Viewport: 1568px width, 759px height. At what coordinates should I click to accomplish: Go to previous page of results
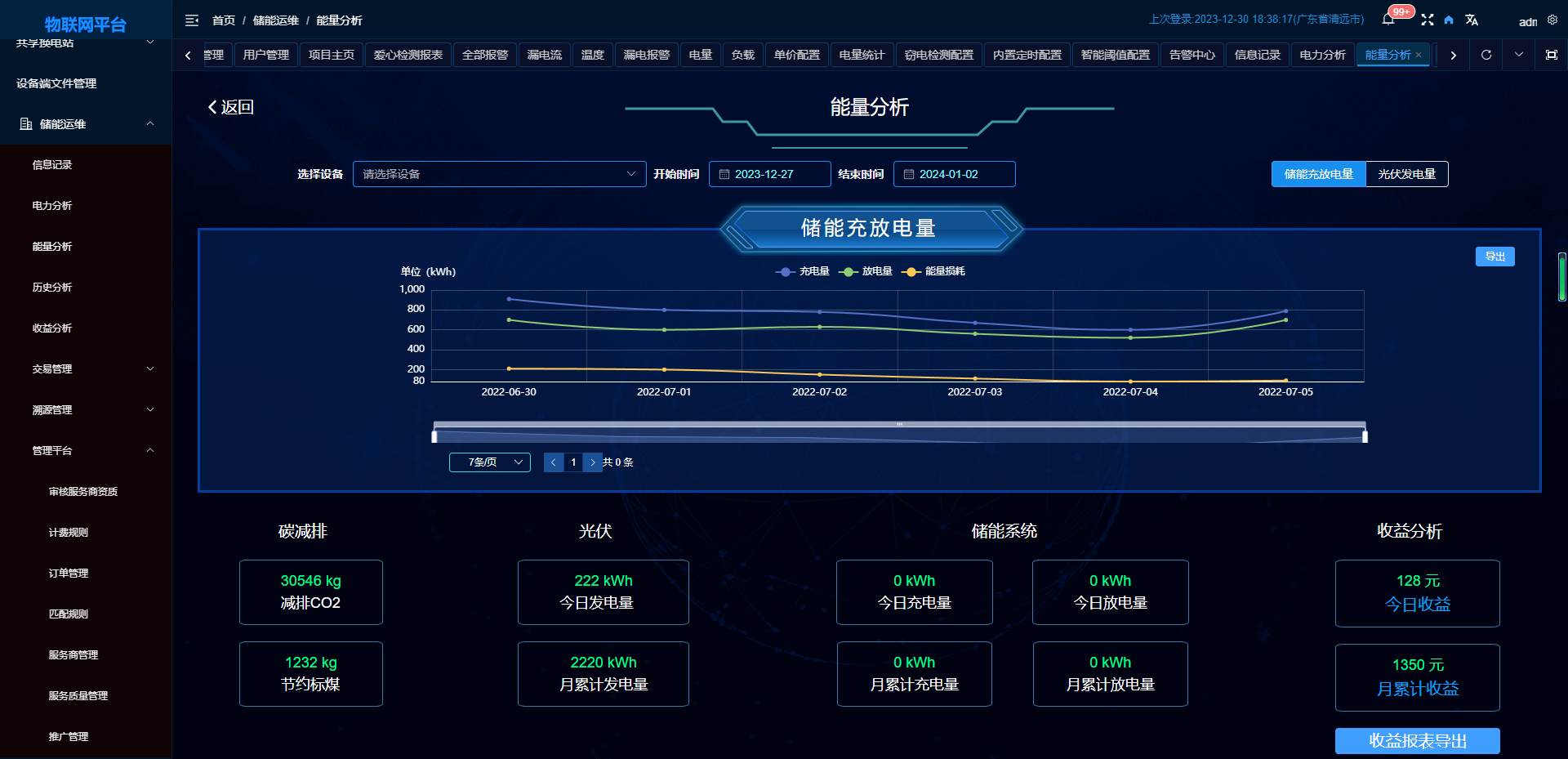(x=554, y=462)
